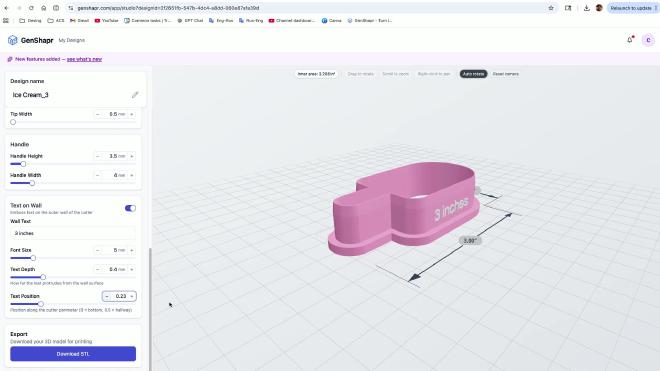
Task: Open the Channel dashboard bookmark
Action: (292, 20)
